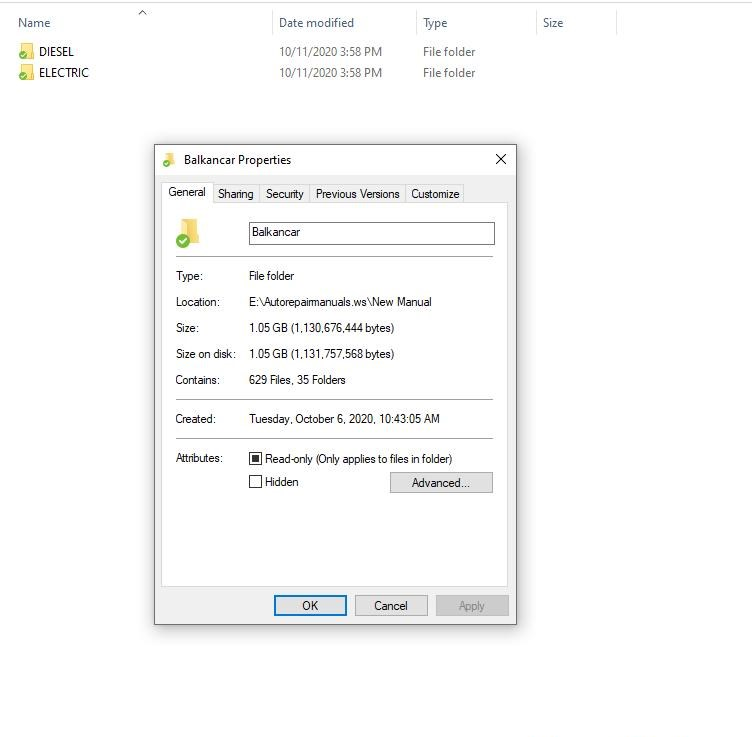752x737 pixels.
Task: Click the ELECTRIC folder icon
Action: point(26,73)
